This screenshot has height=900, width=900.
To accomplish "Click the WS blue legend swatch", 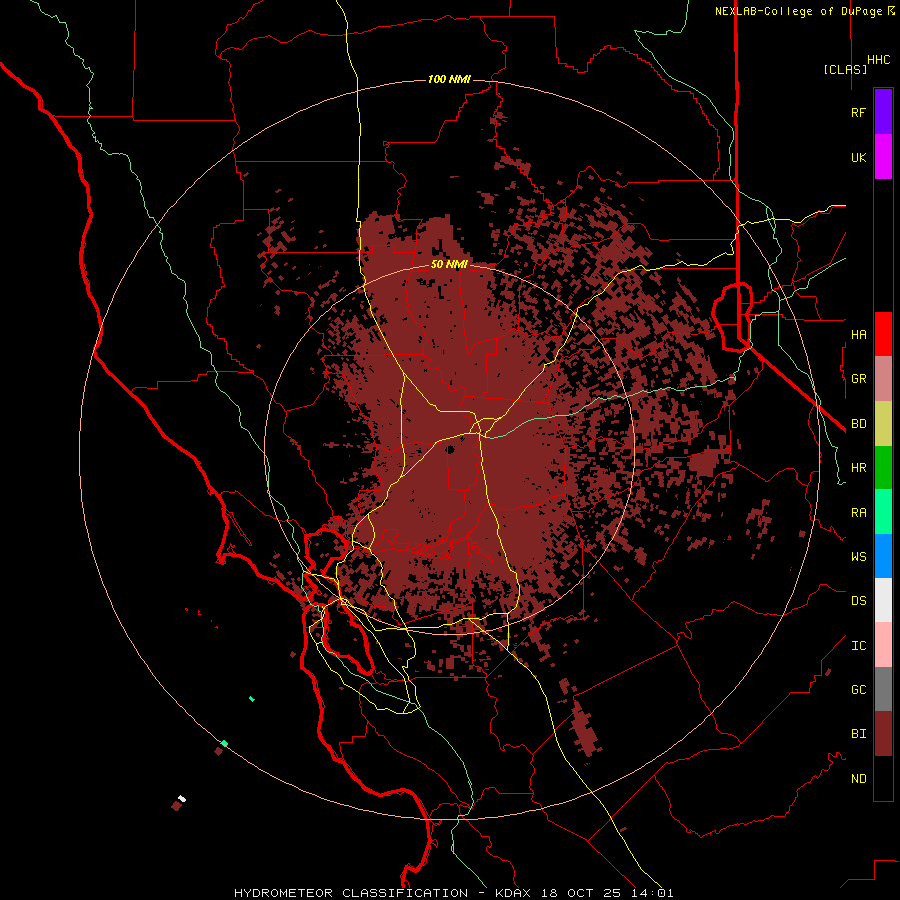I will tap(883, 556).
